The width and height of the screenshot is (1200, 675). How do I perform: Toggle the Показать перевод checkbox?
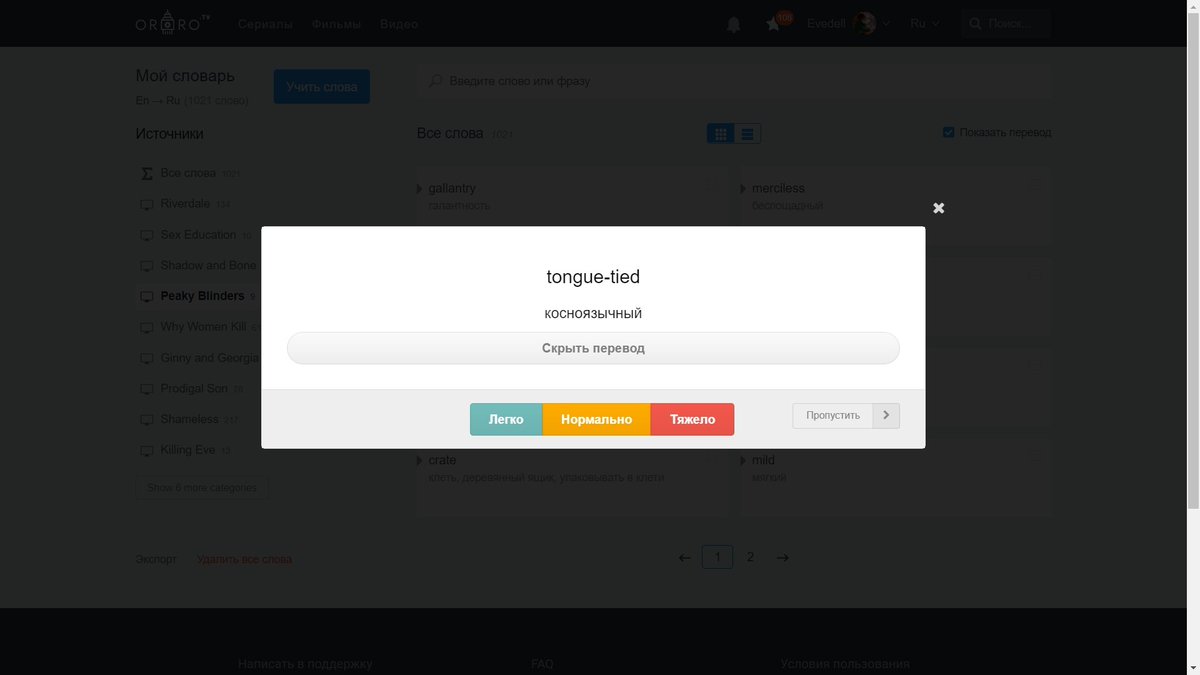(x=948, y=132)
